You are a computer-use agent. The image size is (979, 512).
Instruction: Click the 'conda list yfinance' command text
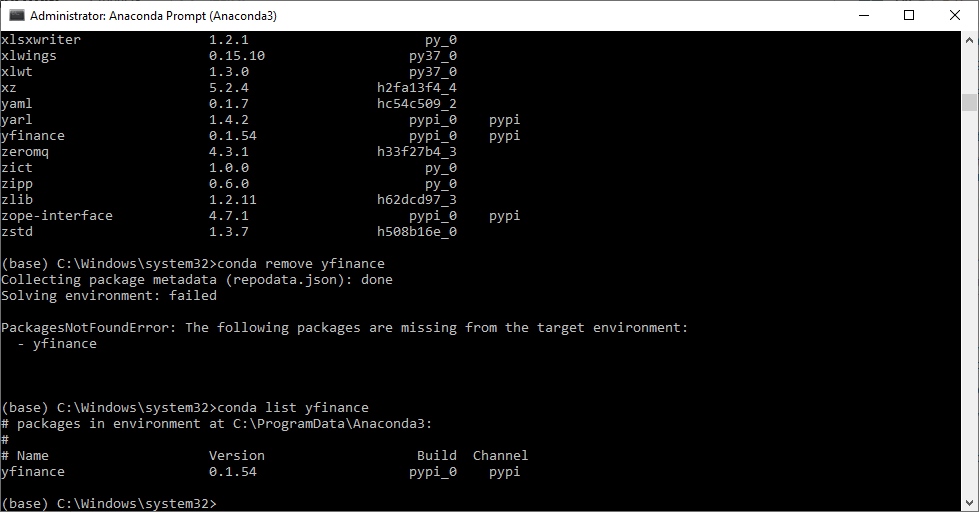(292, 407)
